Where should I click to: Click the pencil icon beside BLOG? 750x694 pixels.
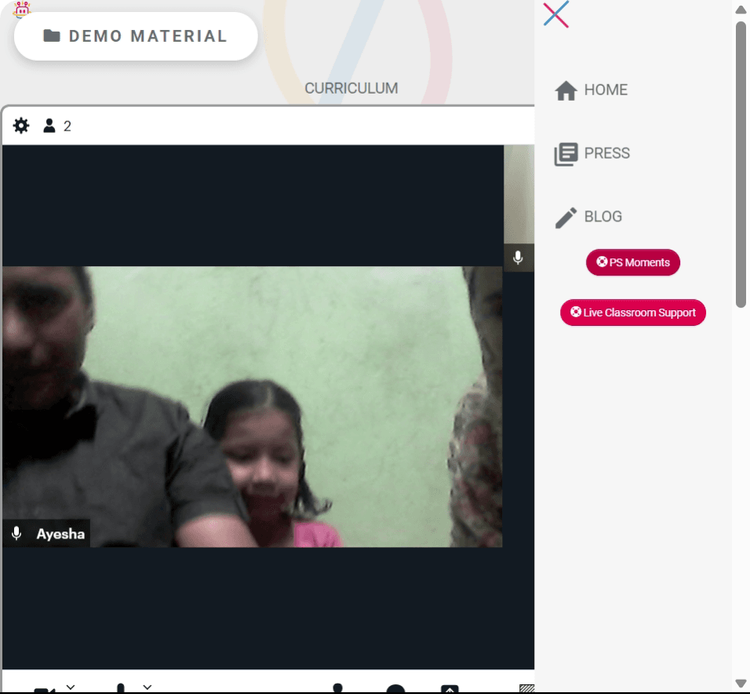566,218
